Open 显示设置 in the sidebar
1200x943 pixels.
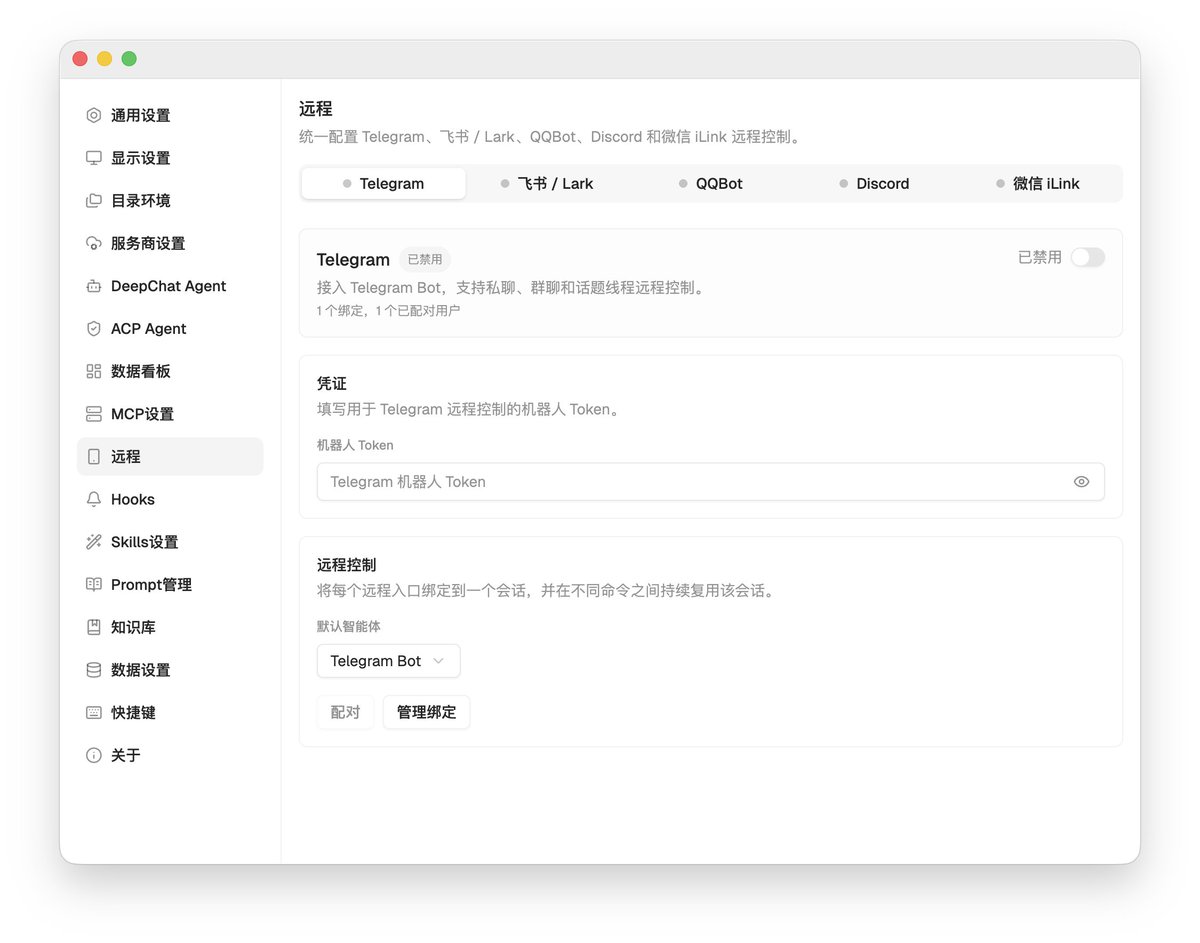[x=170, y=158]
